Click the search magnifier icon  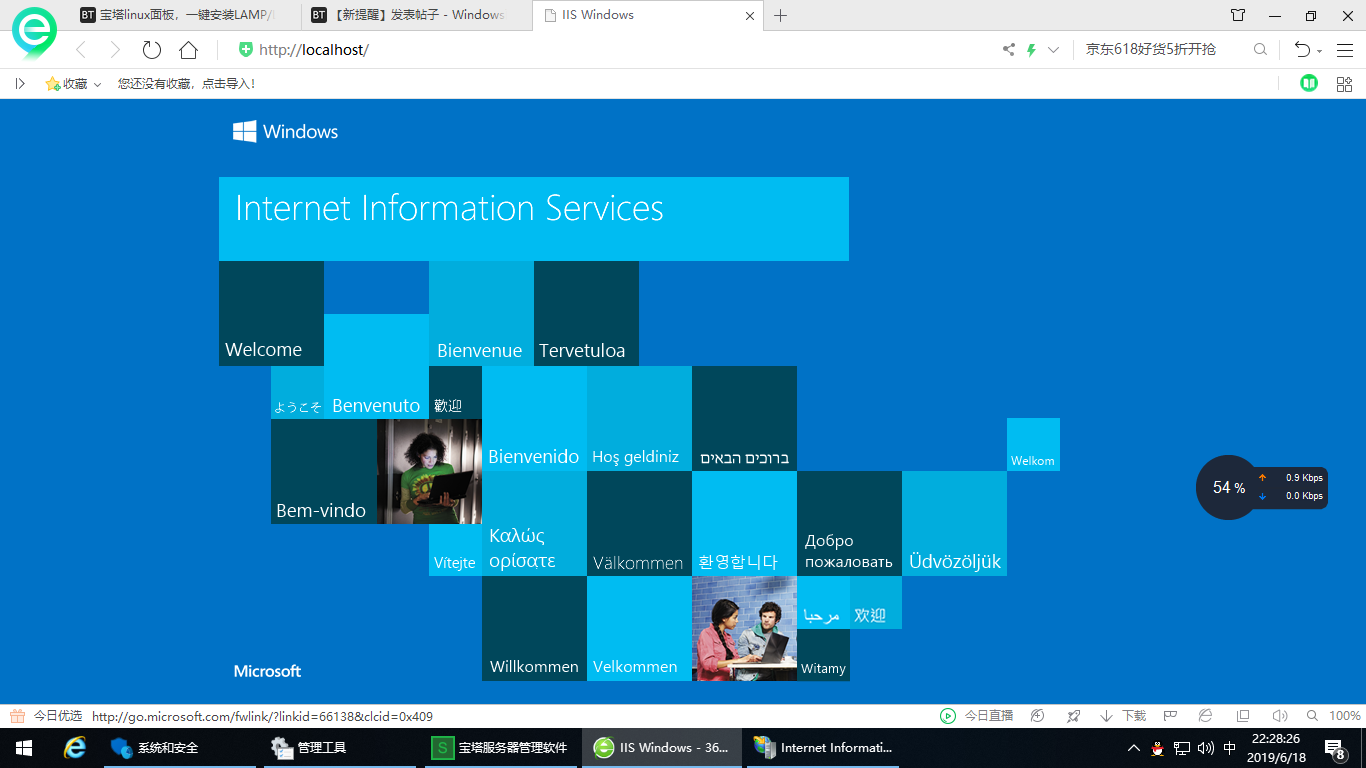pos(1260,49)
